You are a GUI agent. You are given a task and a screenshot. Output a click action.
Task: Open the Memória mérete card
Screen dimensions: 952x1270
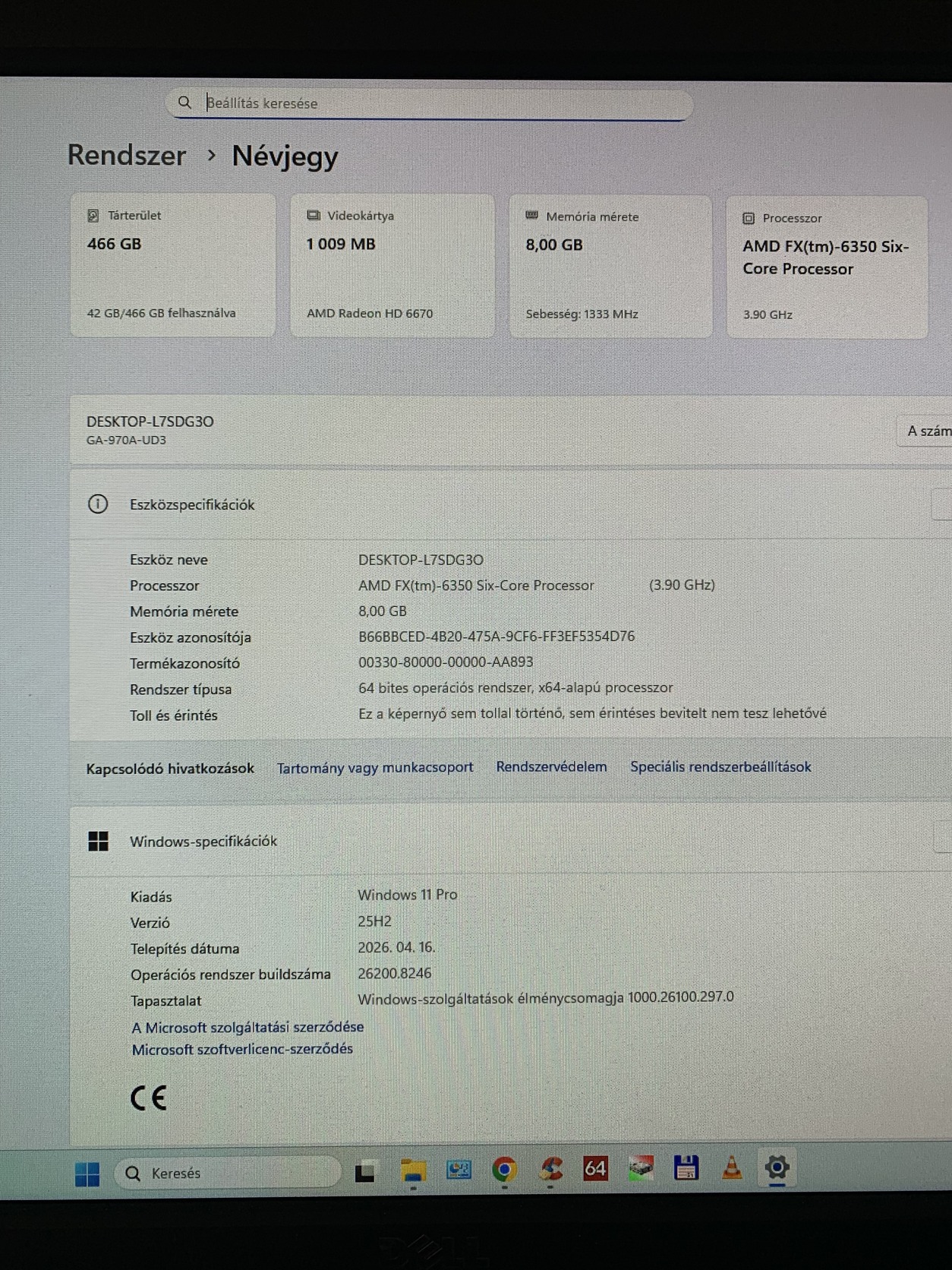(610, 266)
